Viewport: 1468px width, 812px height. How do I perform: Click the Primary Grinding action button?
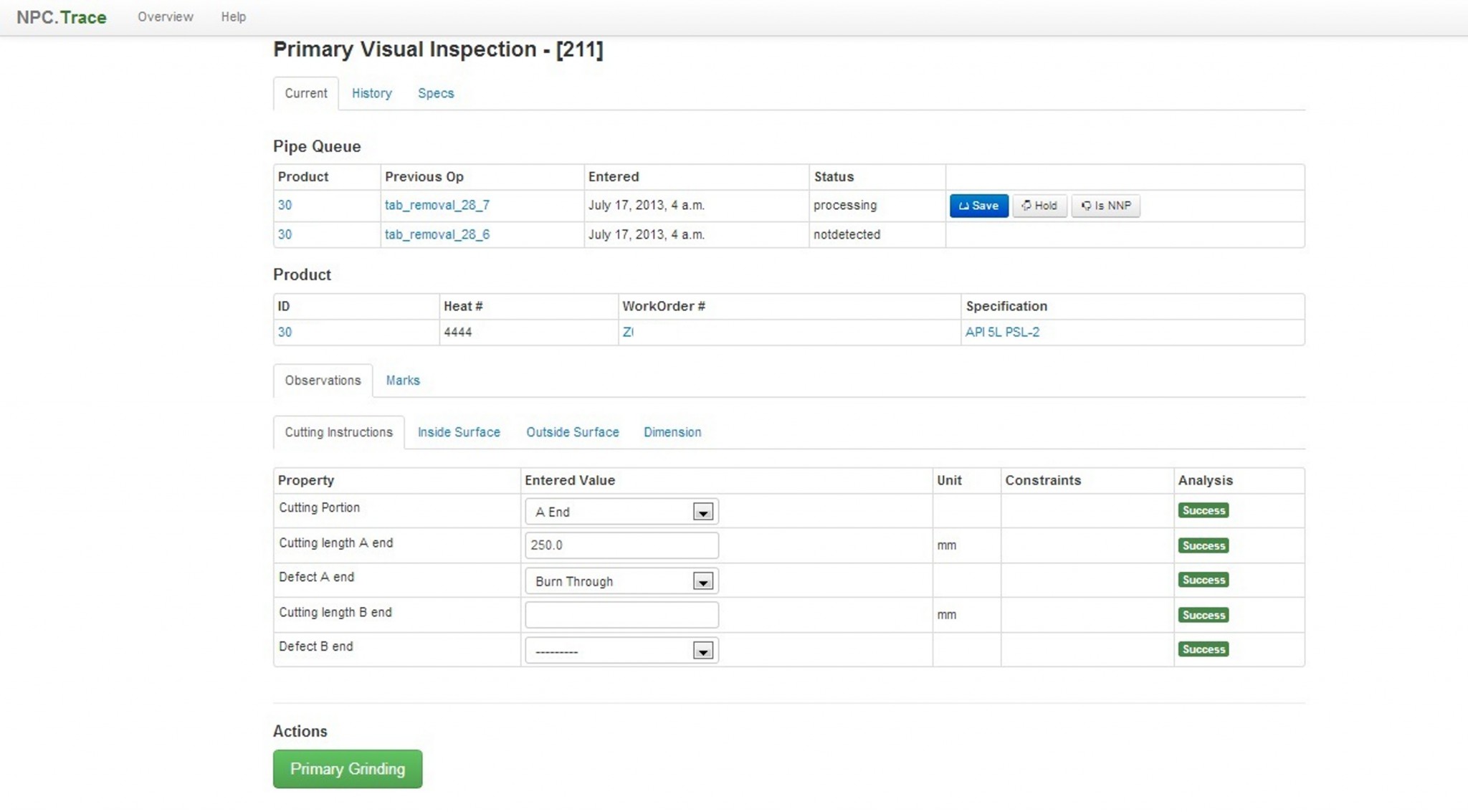[x=348, y=769]
